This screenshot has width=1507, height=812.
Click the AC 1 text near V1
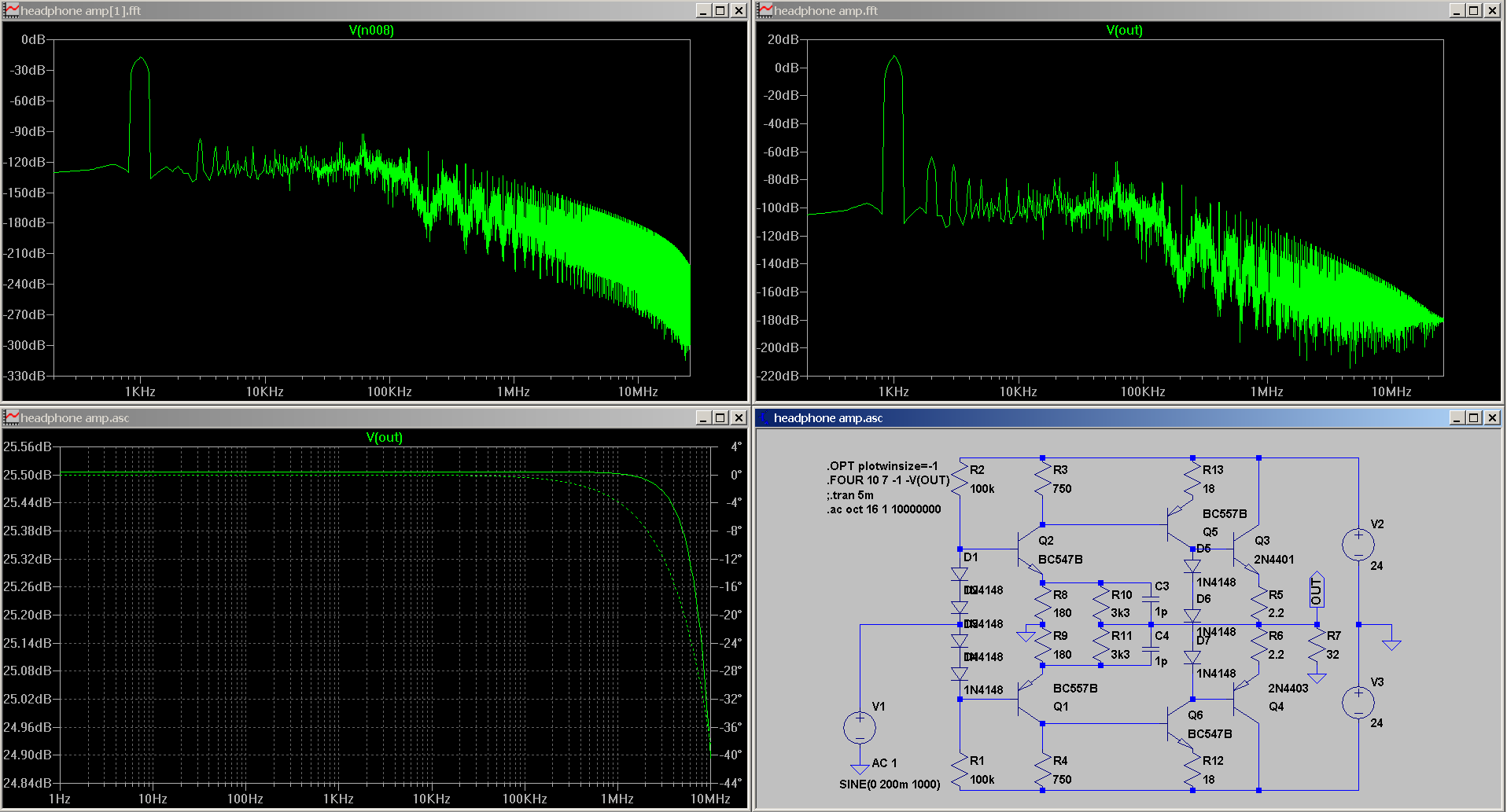tap(884, 763)
